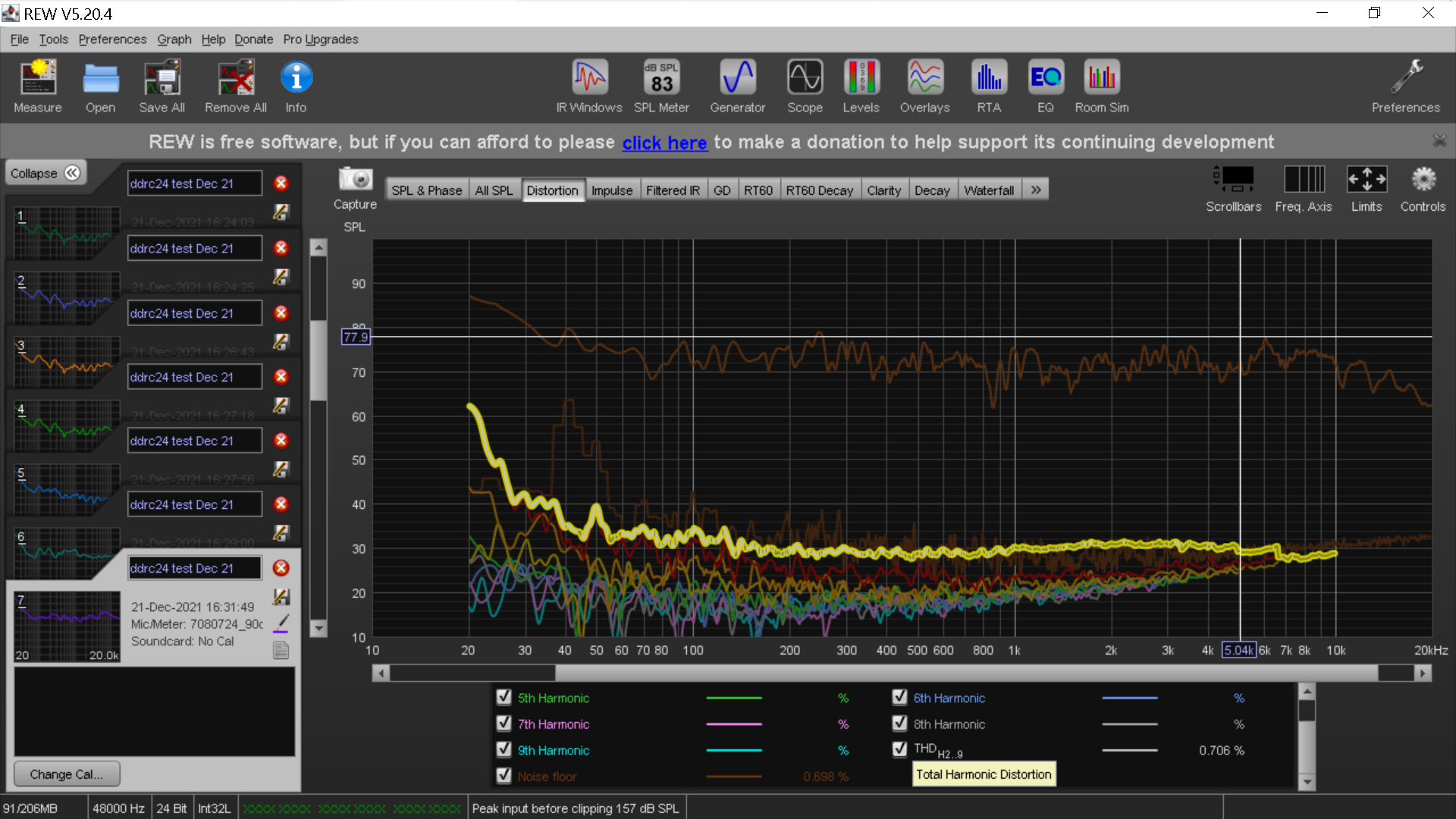Viewport: 1456px width, 819px height.
Task: Show more graph tabs chevron
Action: [1036, 190]
